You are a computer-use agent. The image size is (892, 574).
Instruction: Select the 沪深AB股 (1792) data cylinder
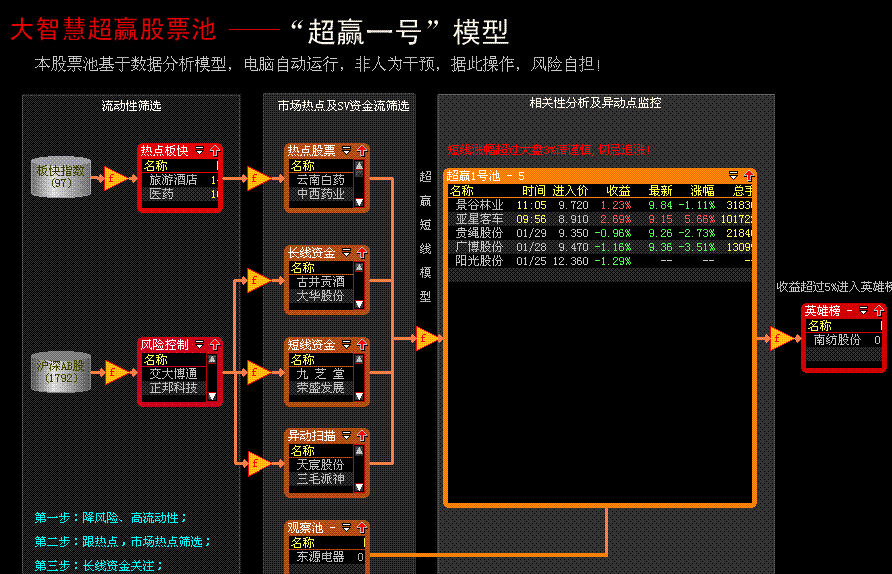[61, 372]
